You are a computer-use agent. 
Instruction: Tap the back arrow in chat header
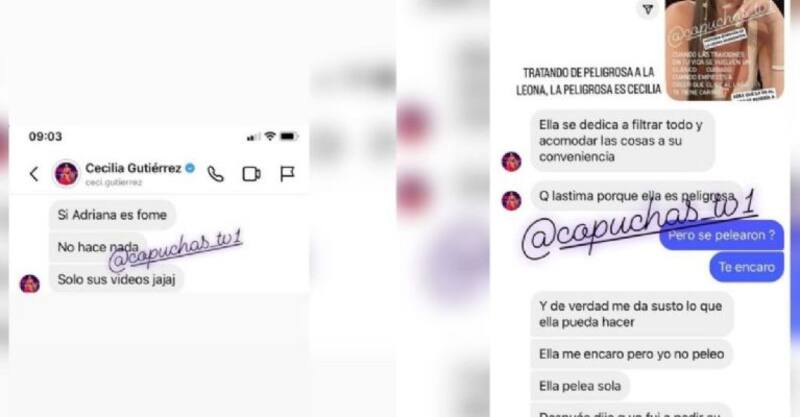point(34,174)
